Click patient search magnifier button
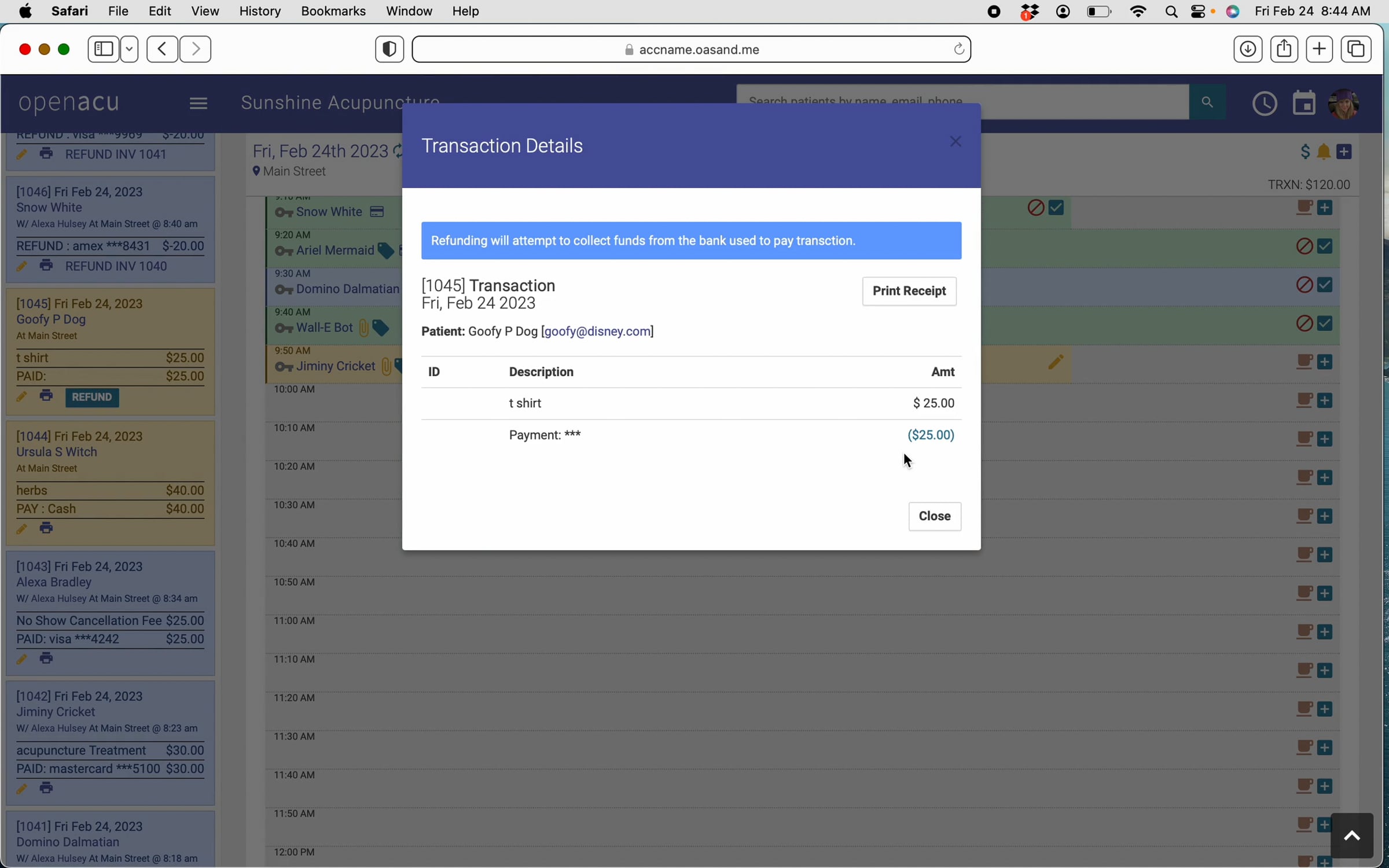The height and width of the screenshot is (868, 1389). point(1207,102)
